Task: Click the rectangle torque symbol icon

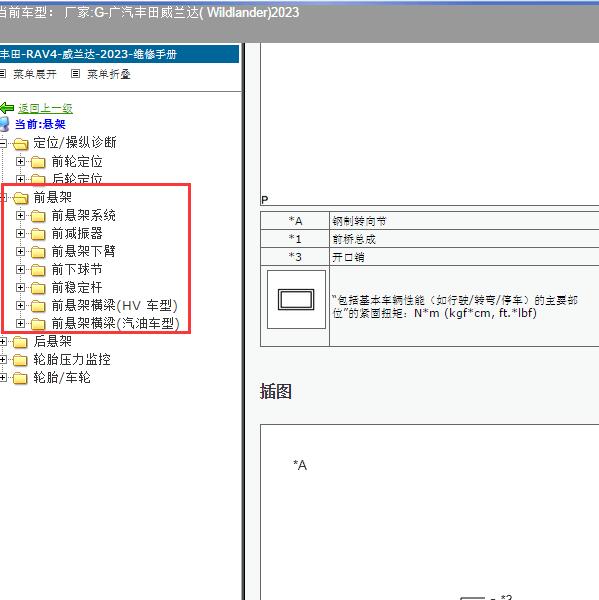Action: [x=296, y=299]
